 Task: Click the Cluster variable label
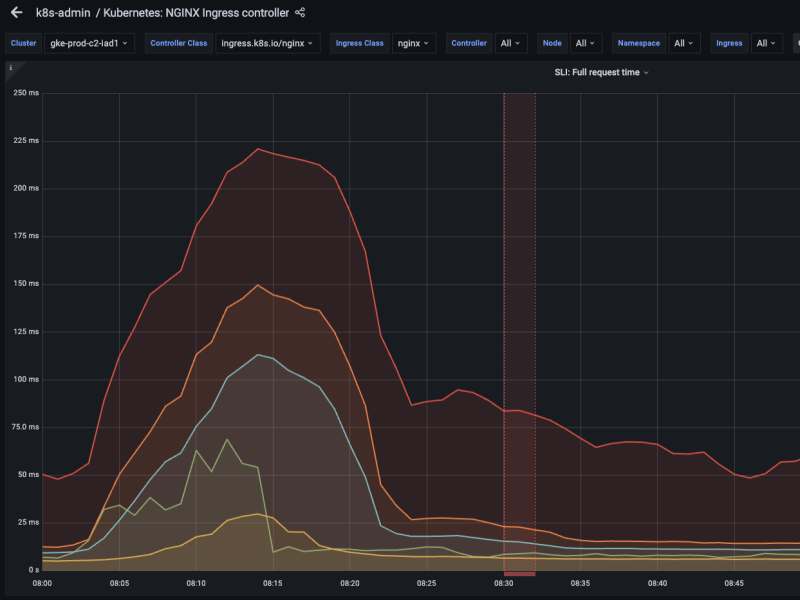tap(24, 43)
